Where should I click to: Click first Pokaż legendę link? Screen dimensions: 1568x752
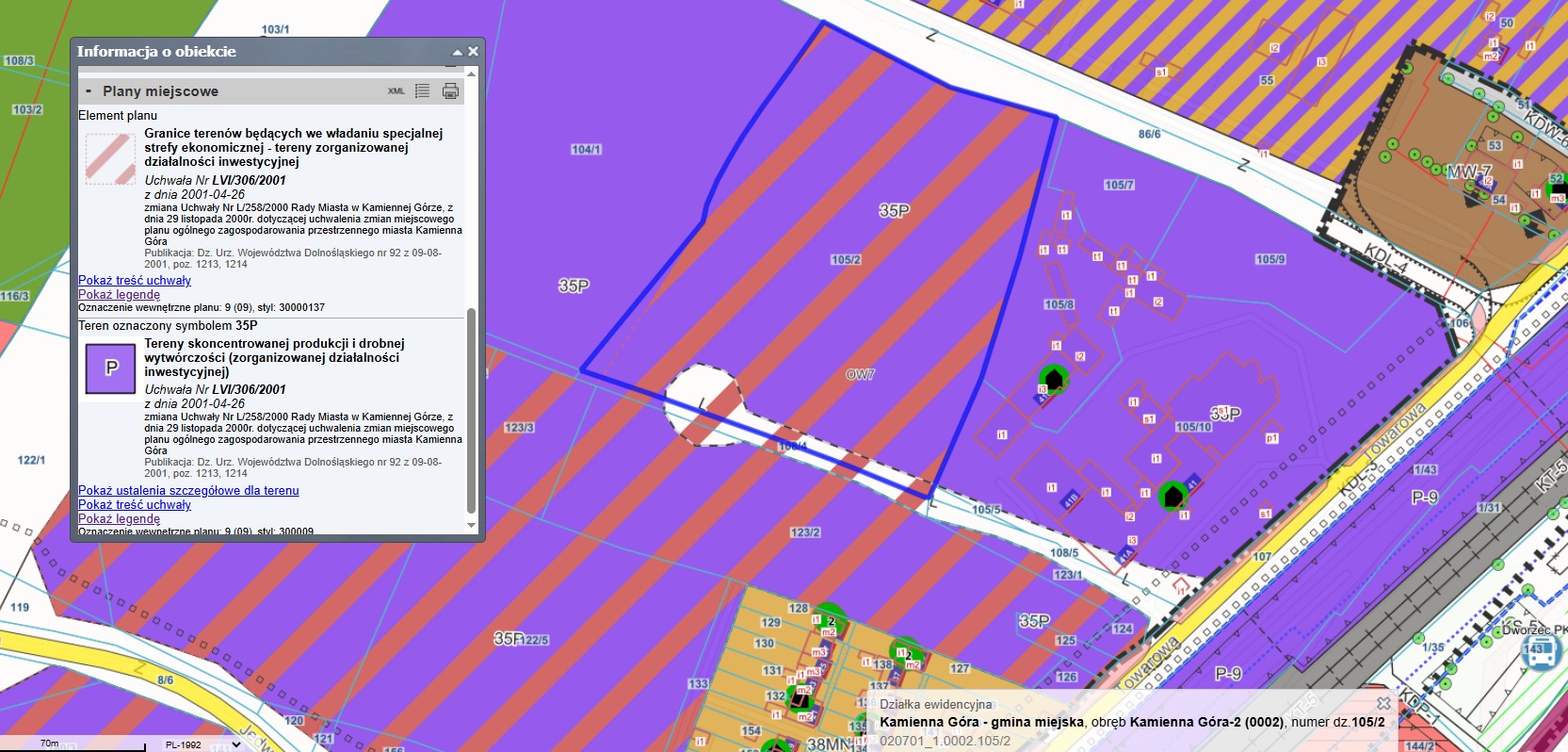[x=120, y=294]
